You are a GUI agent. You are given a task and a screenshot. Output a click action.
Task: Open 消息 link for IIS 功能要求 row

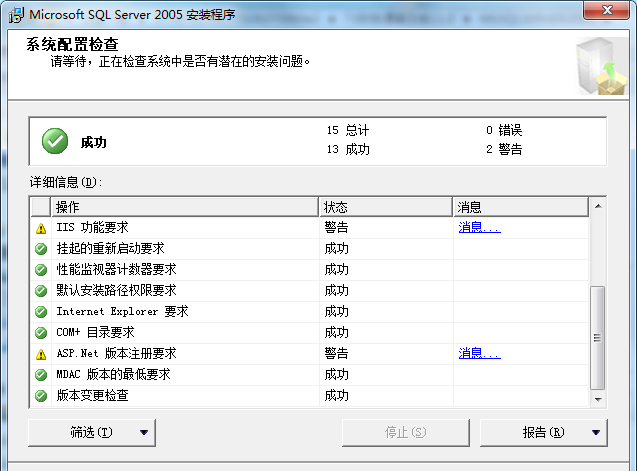[x=479, y=227]
